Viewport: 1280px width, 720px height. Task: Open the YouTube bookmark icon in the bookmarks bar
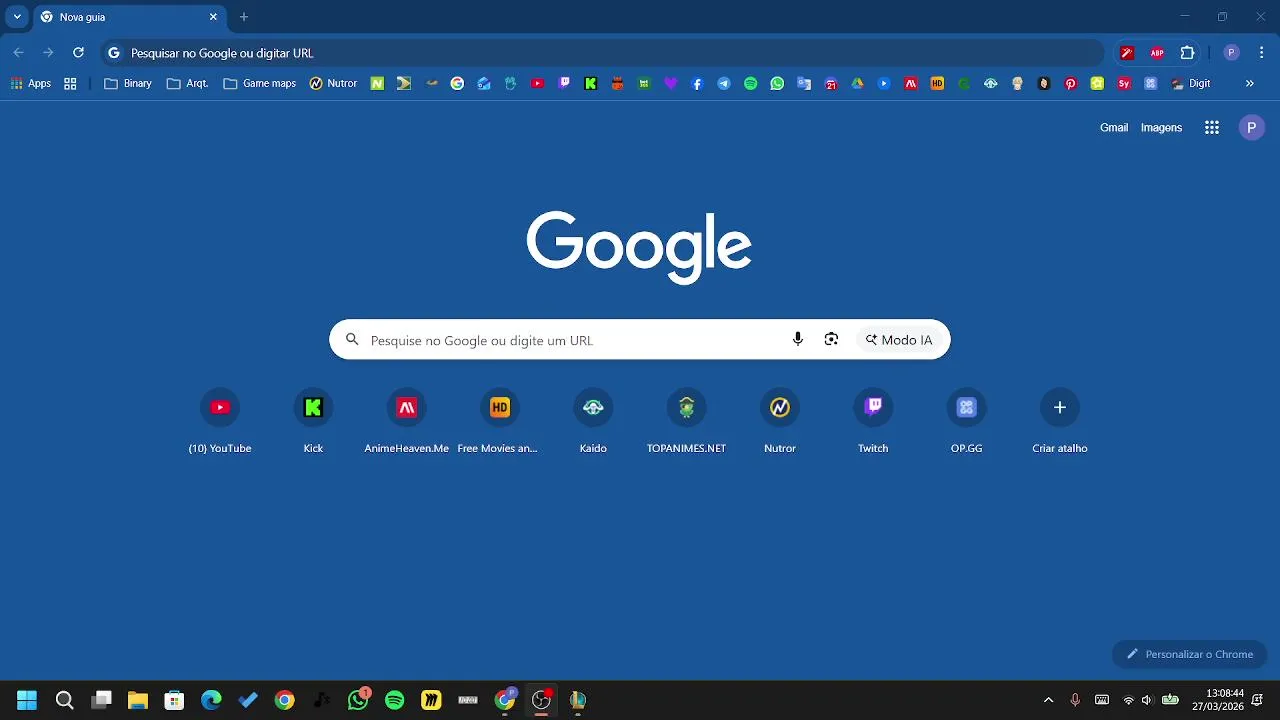[x=537, y=84]
